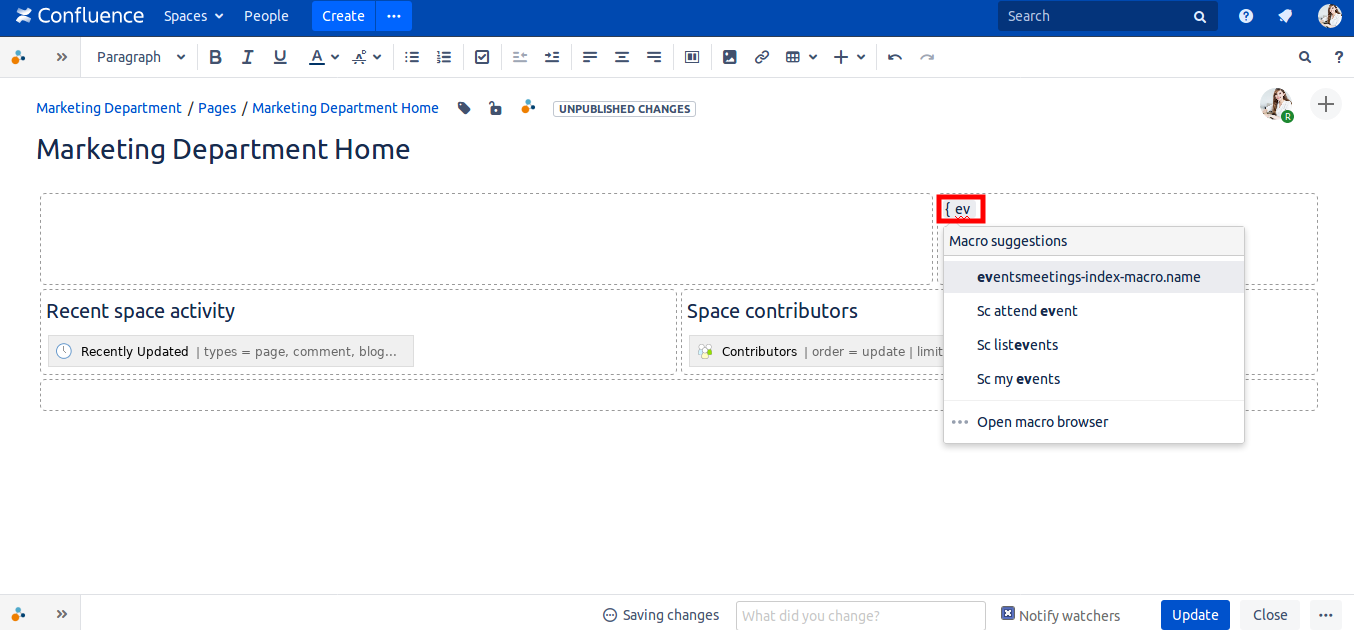Choose Open macro browser from suggestions
Screen dimensions: 1354x630
(x=1042, y=422)
